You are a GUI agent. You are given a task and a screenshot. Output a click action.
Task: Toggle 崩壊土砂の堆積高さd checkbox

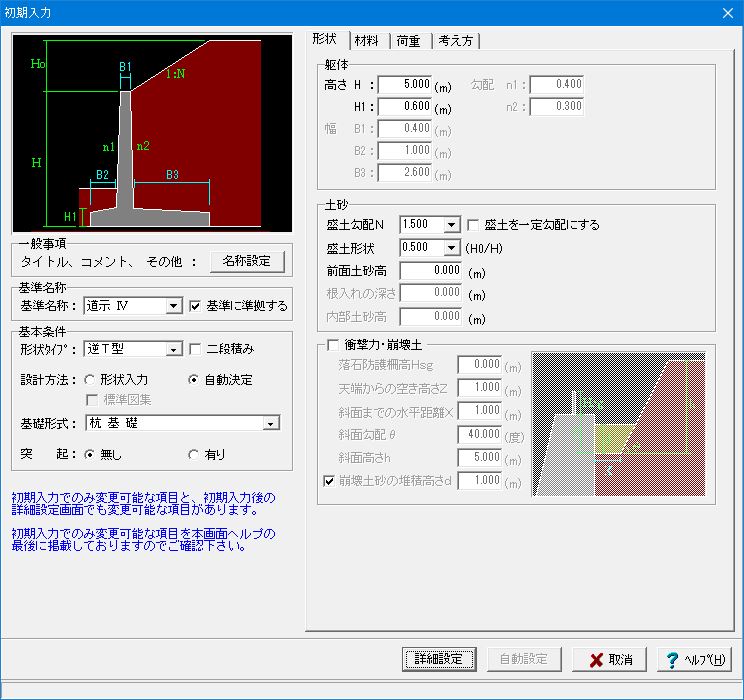click(328, 481)
